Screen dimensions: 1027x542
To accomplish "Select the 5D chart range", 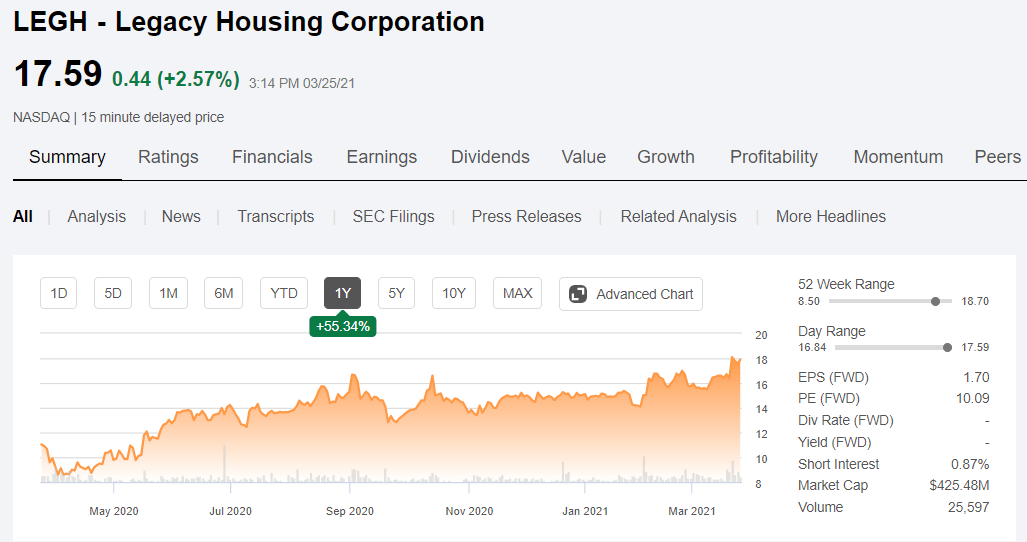I will click(113, 293).
